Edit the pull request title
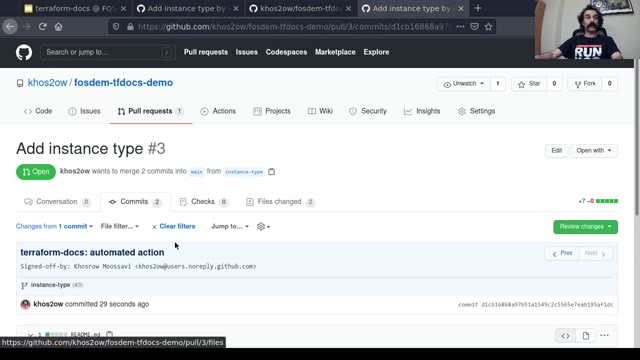Screen dimensions: 640x360 pos(556,151)
